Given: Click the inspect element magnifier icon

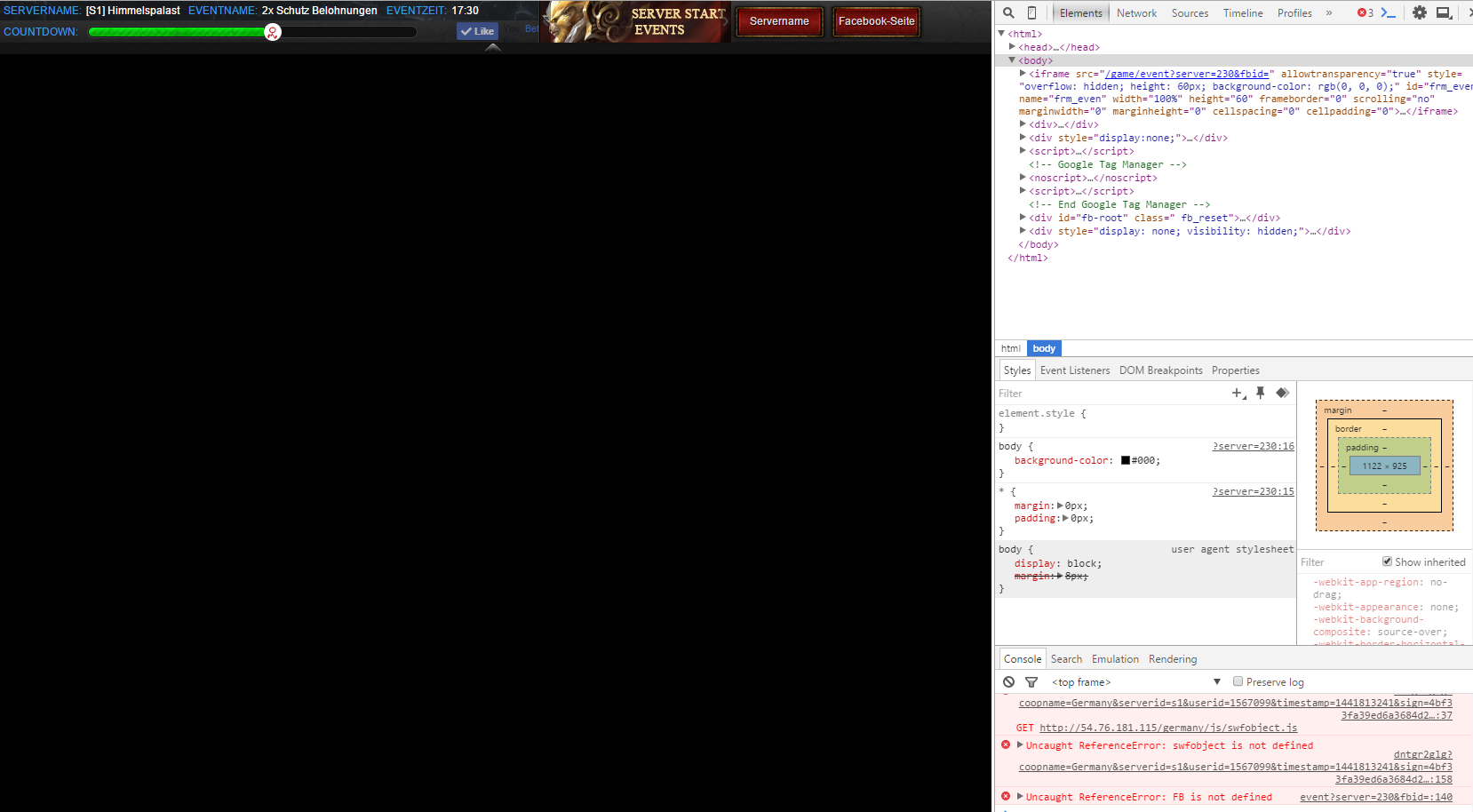Looking at the screenshot, I should coord(1008,12).
